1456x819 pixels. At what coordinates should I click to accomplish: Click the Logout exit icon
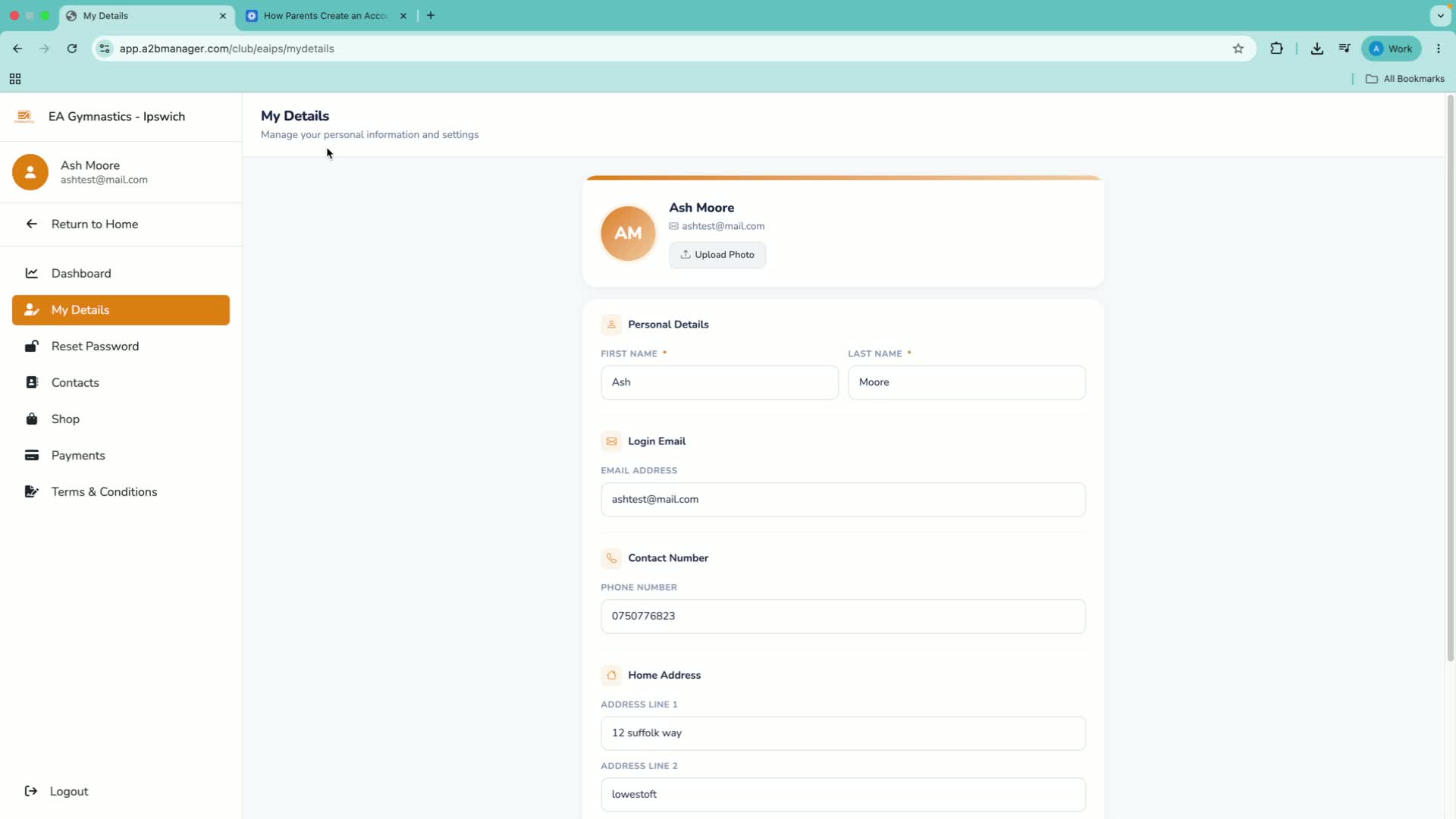[31, 791]
